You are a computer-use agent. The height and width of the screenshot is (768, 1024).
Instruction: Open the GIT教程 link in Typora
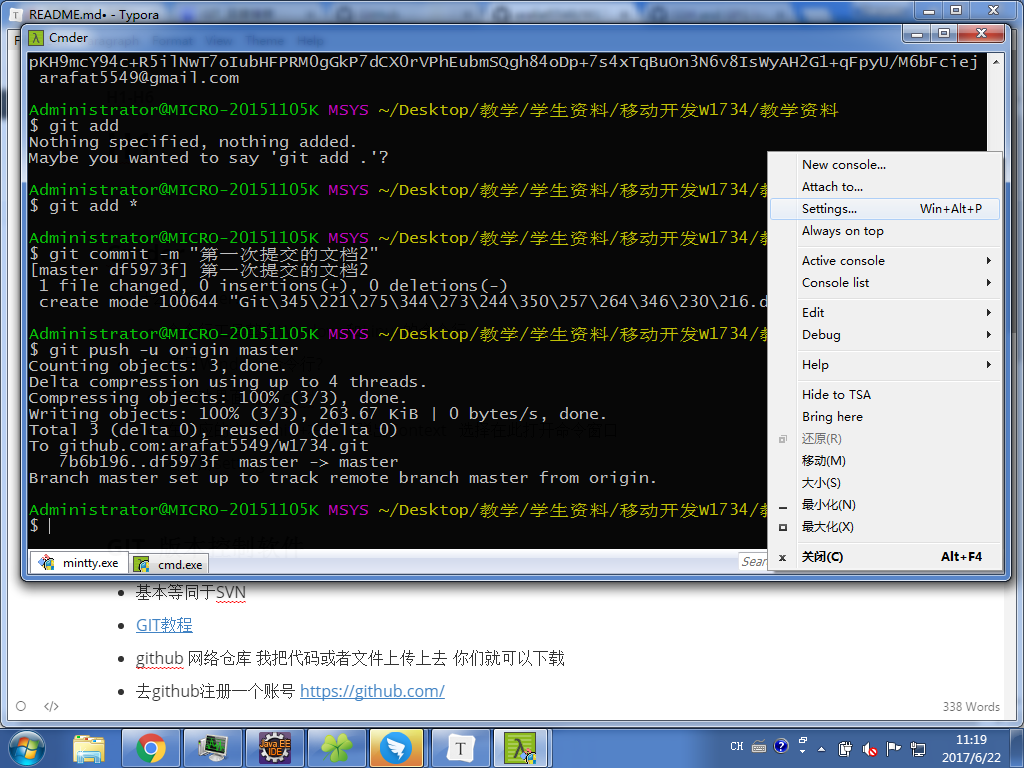164,625
